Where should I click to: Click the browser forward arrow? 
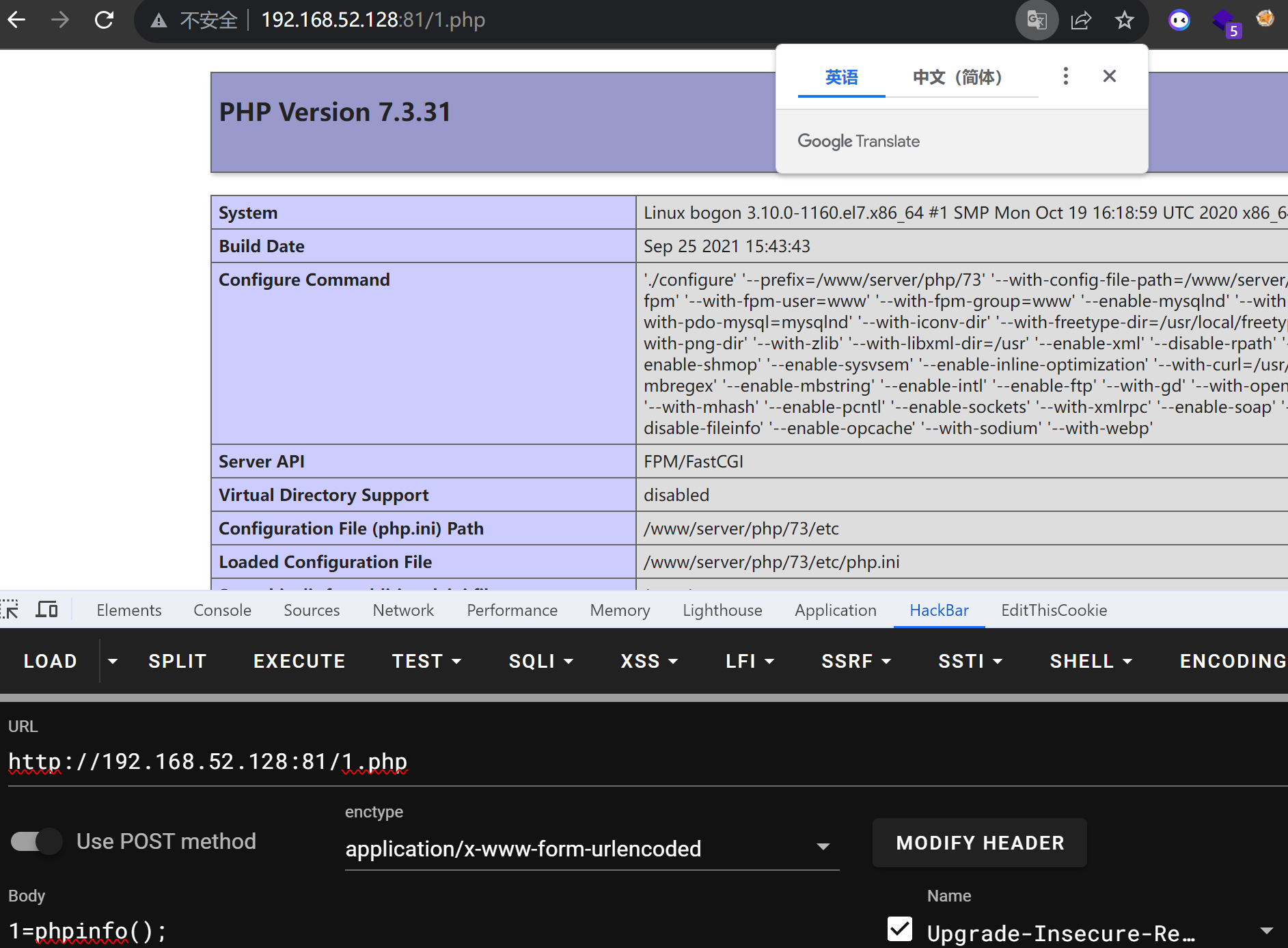click(60, 20)
